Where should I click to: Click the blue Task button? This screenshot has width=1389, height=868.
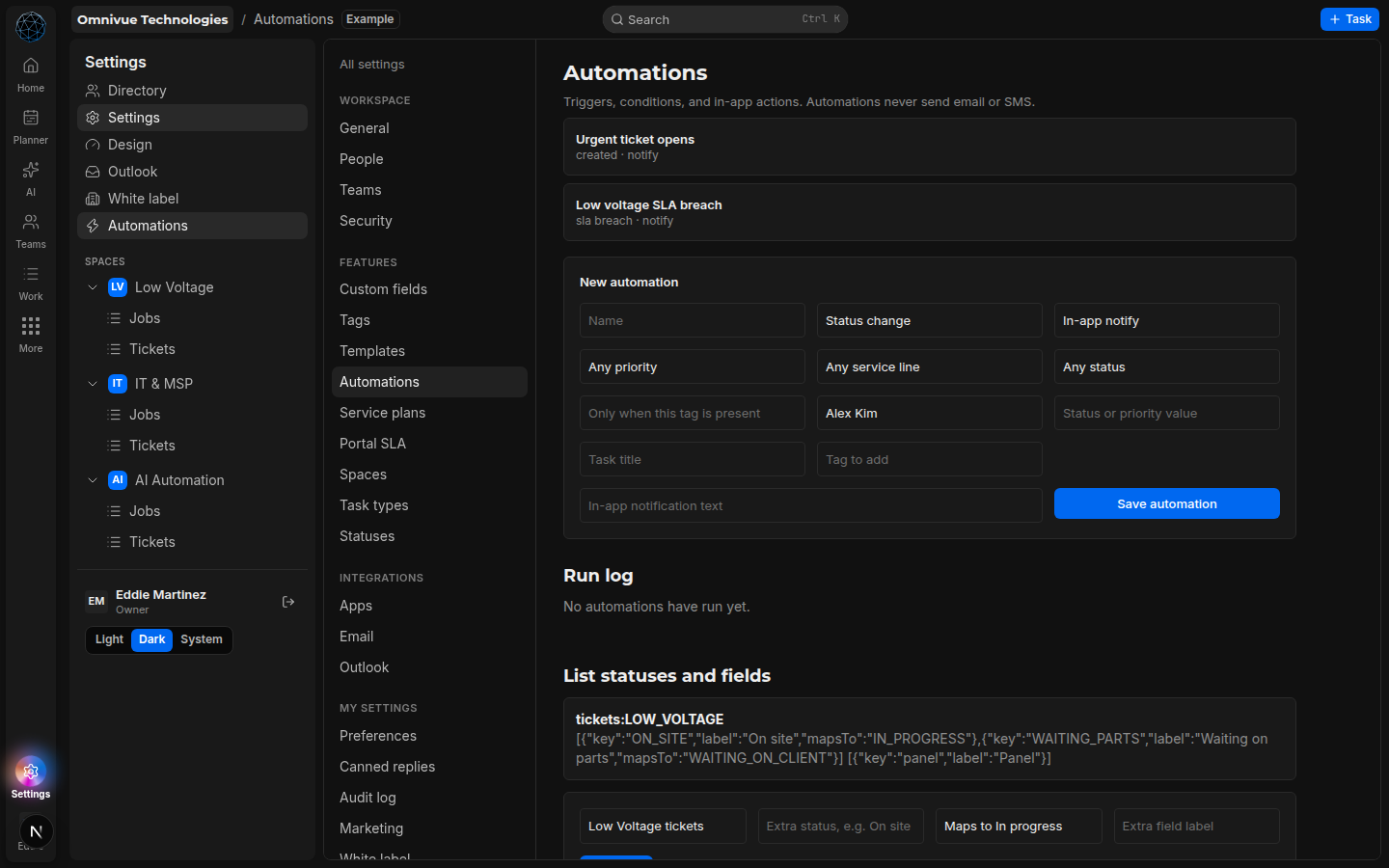tap(1349, 19)
